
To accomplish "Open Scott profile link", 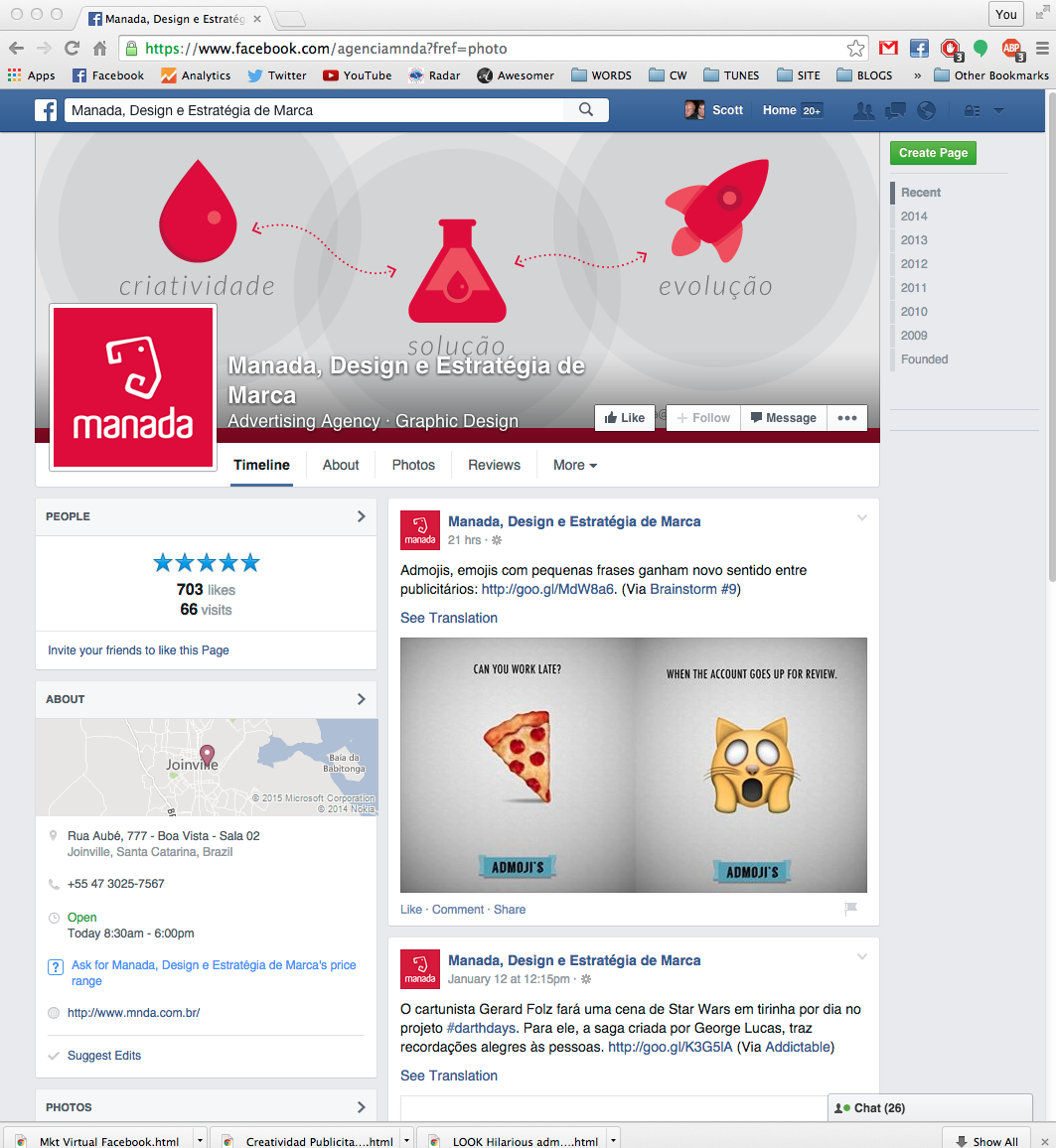I will click(714, 110).
